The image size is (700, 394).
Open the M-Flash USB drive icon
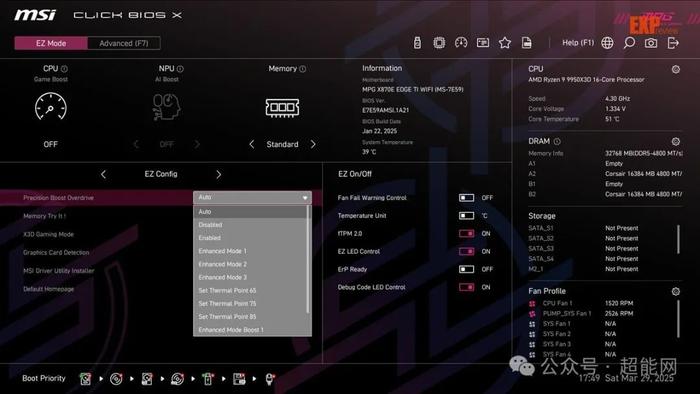point(417,43)
